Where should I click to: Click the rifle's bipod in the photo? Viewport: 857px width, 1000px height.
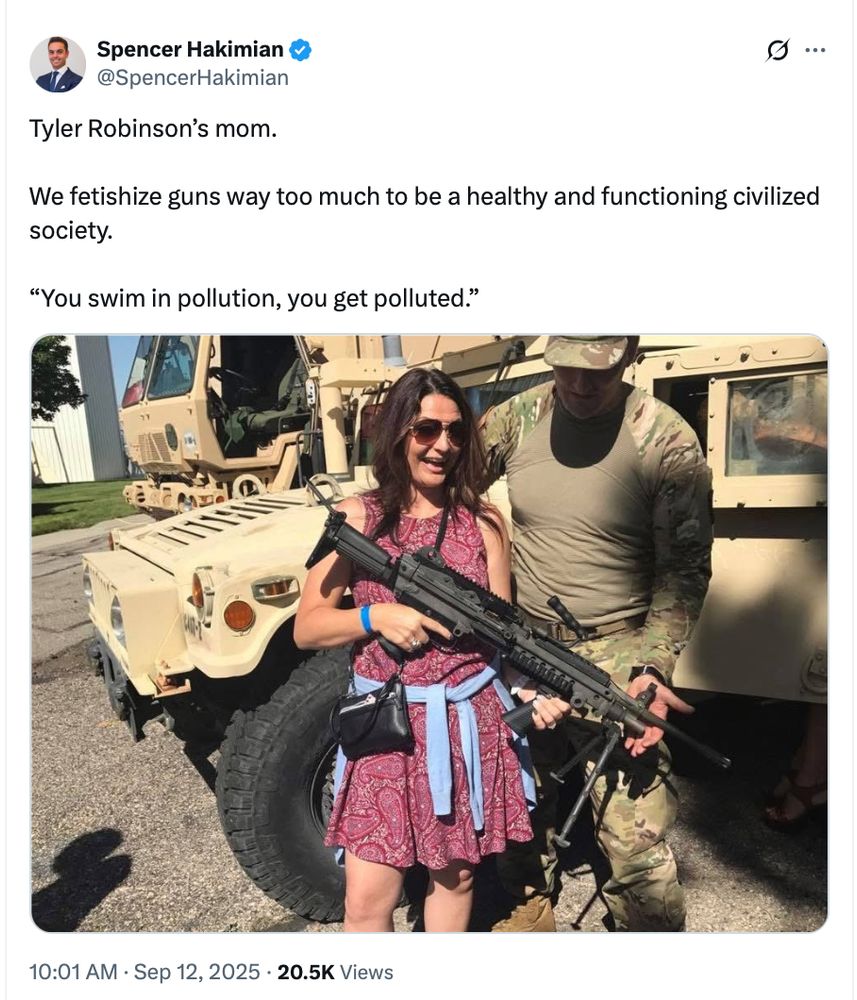click(x=585, y=786)
